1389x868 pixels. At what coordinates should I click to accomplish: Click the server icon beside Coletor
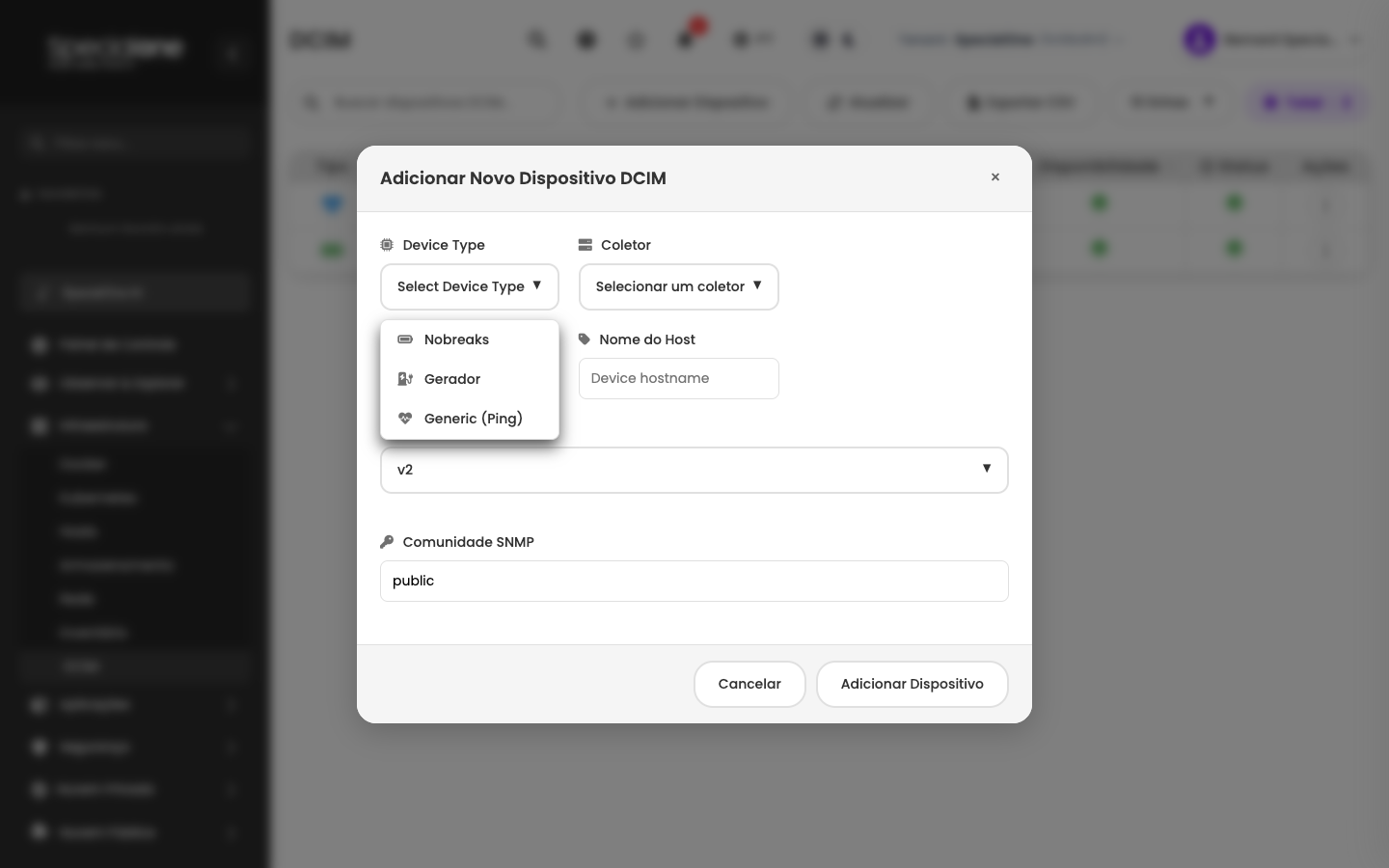click(x=585, y=245)
